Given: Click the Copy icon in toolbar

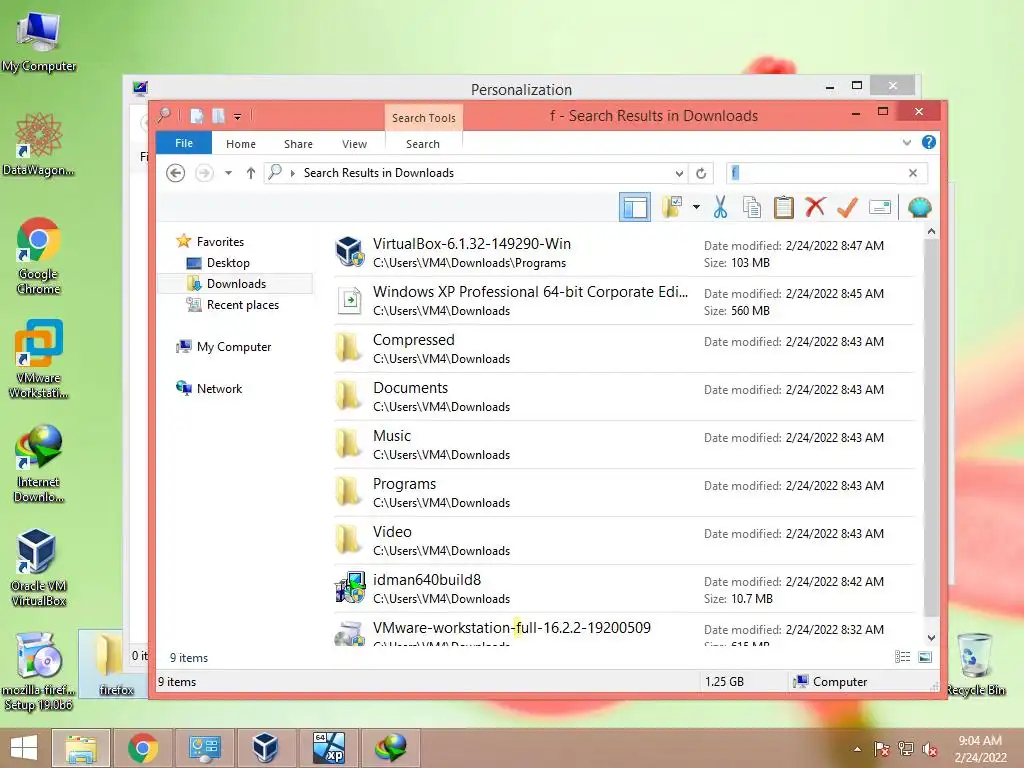Looking at the screenshot, I should pyautogui.click(x=752, y=208).
